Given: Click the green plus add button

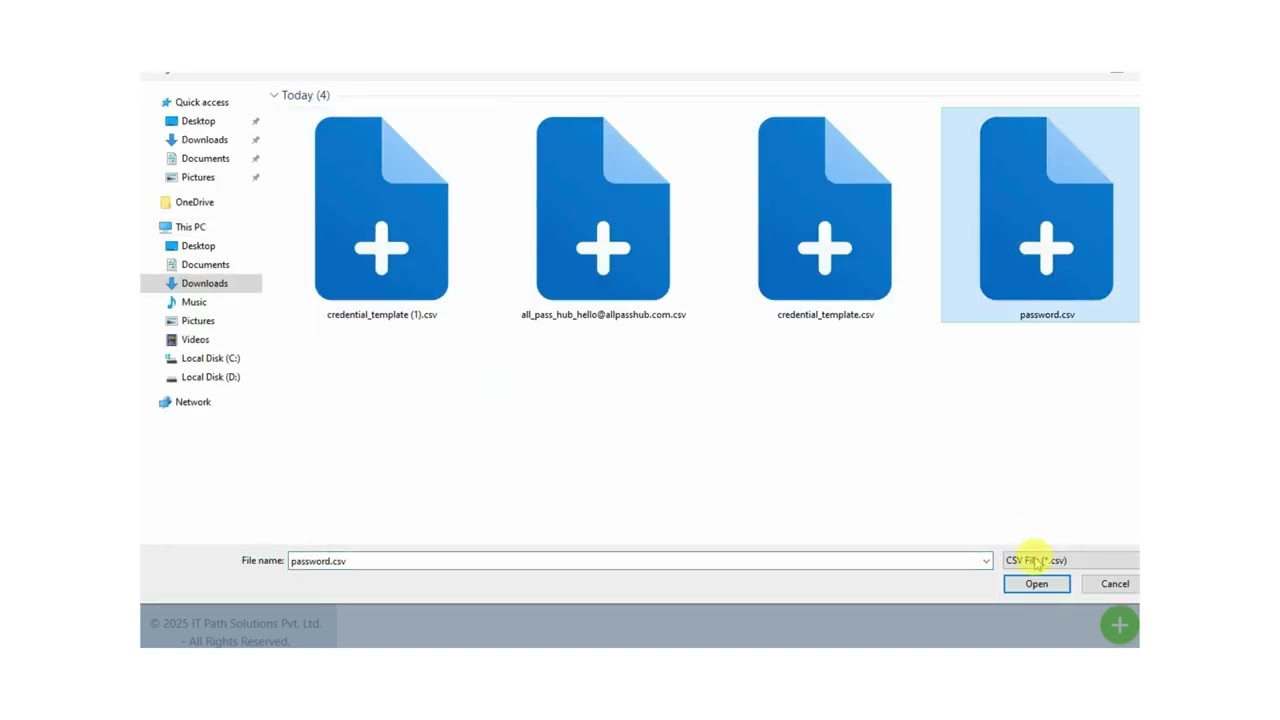Looking at the screenshot, I should point(1119,625).
